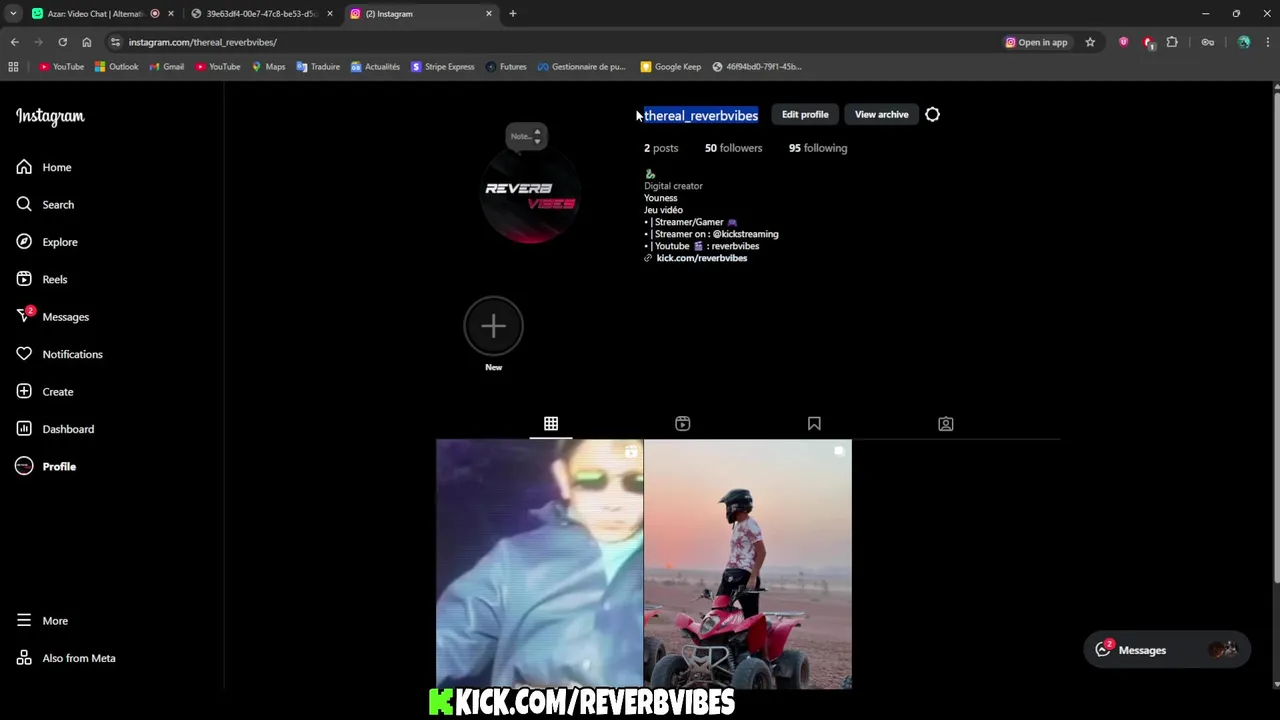Open Maps bookmark
This screenshot has width=1280, height=720.
click(268, 67)
